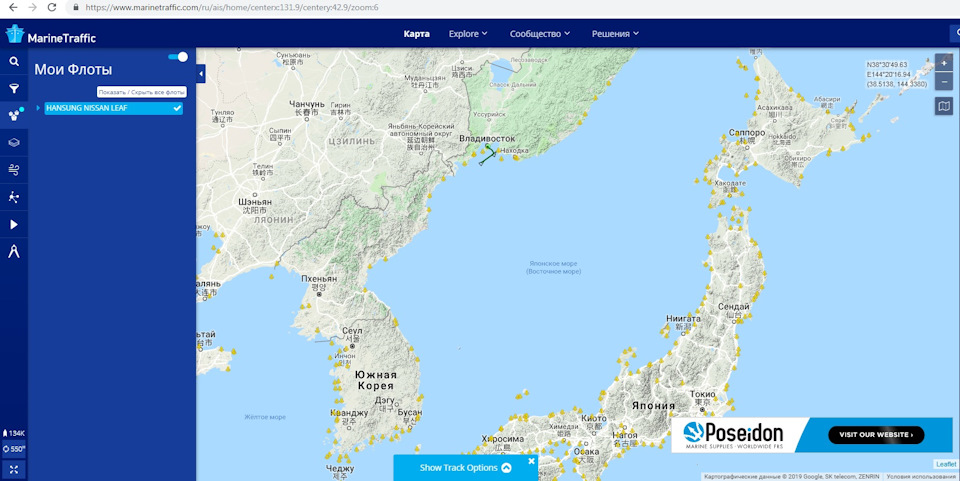Open the search tool in sidebar
Screen dimensions: 960x481
13,61
